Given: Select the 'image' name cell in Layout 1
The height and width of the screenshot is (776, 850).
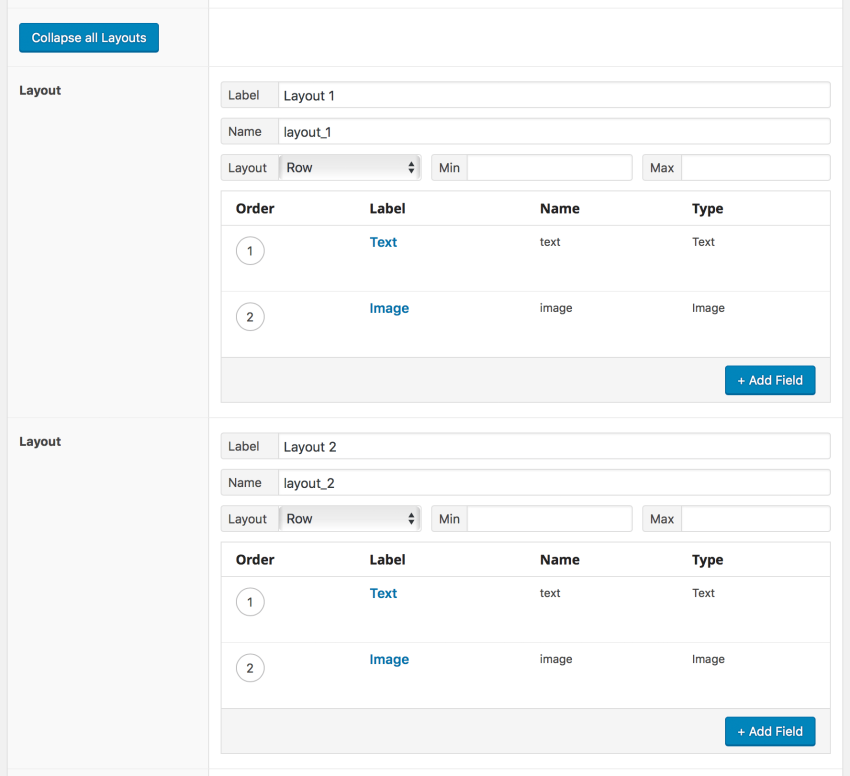Looking at the screenshot, I should pos(556,308).
